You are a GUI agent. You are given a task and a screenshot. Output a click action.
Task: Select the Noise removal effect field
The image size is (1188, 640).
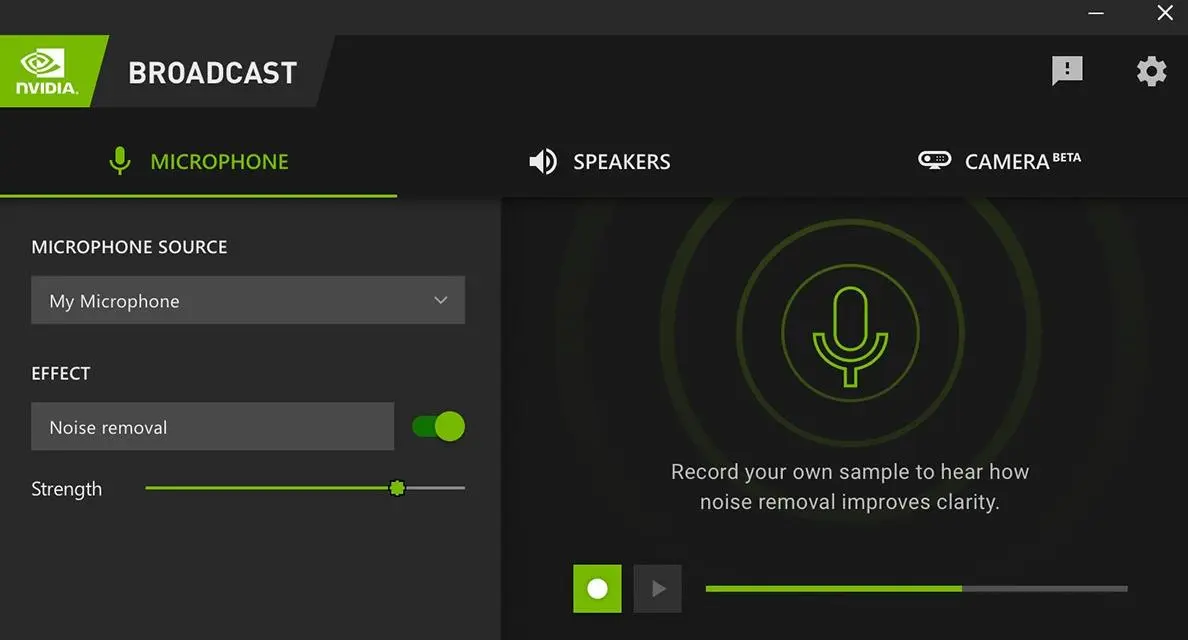pyautogui.click(x=212, y=426)
